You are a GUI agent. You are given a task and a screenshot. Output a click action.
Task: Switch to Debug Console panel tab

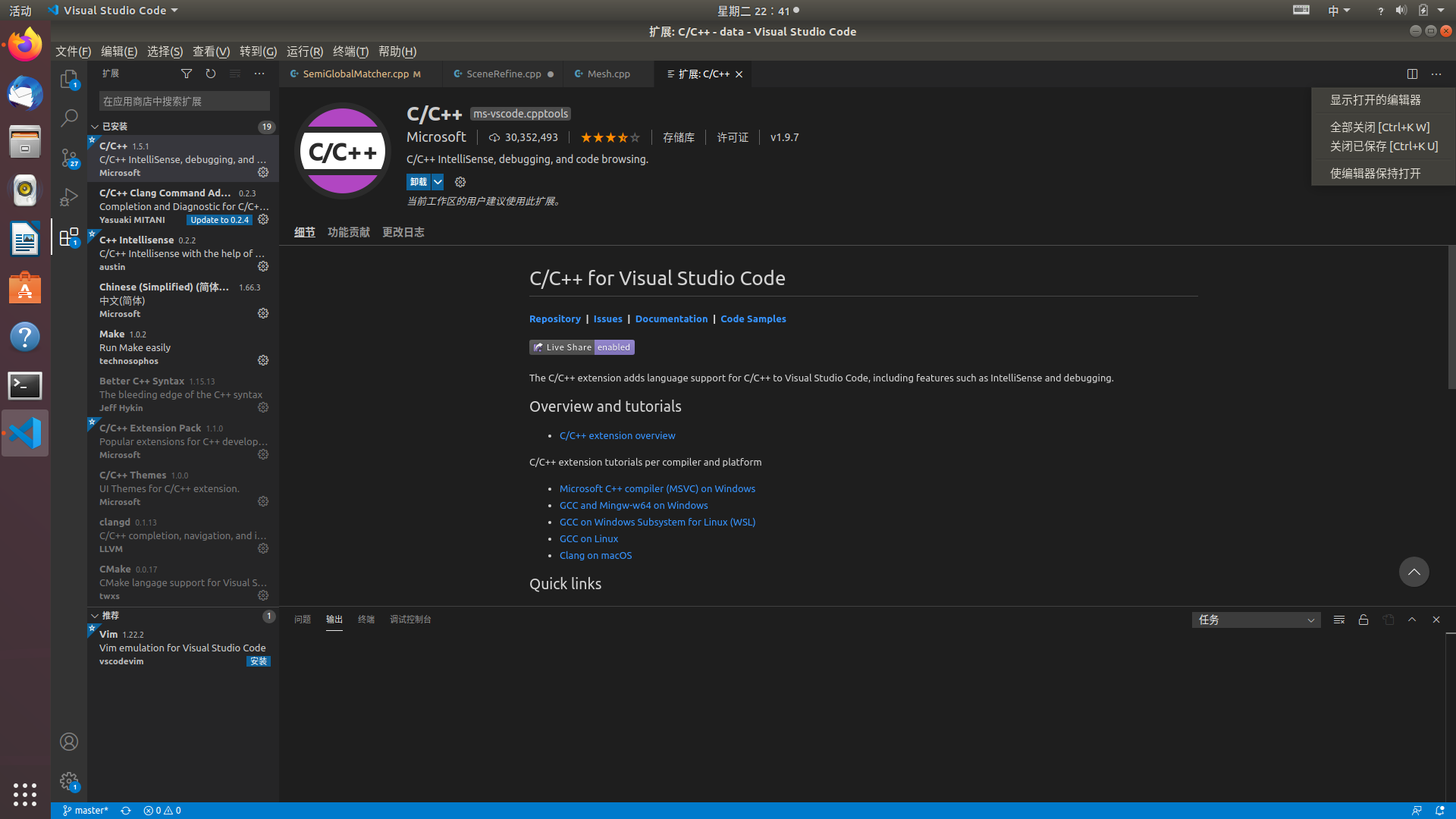(x=410, y=620)
